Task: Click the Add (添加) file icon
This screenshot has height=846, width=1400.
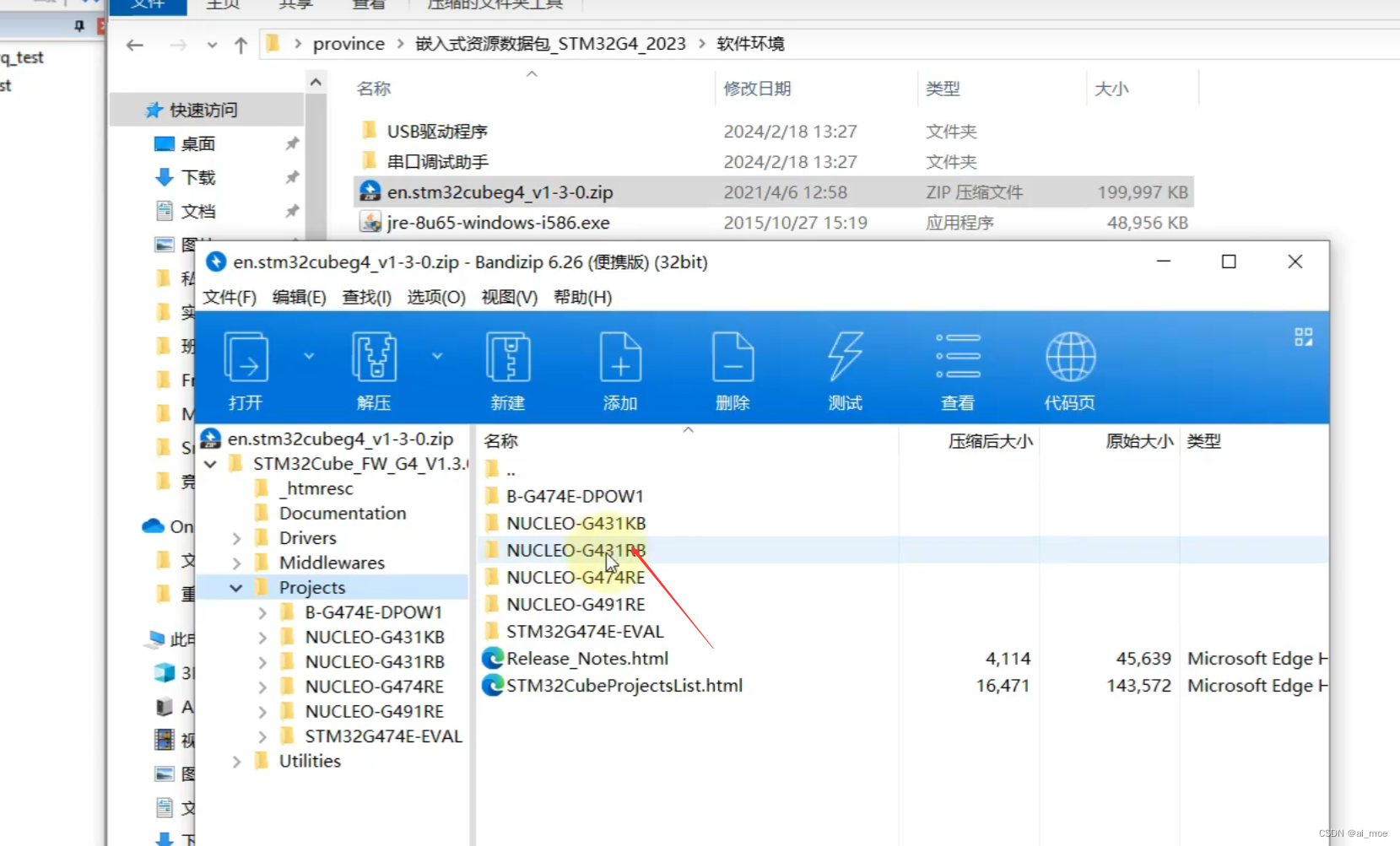Action: pyautogui.click(x=620, y=357)
